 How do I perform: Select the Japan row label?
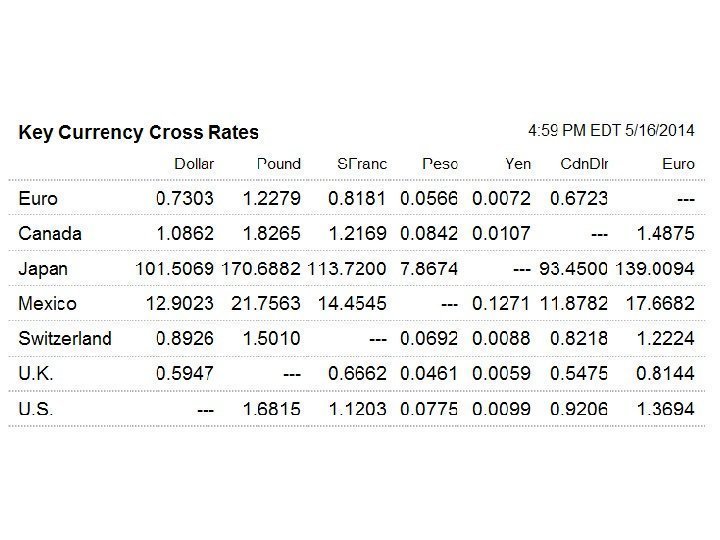(x=44, y=269)
